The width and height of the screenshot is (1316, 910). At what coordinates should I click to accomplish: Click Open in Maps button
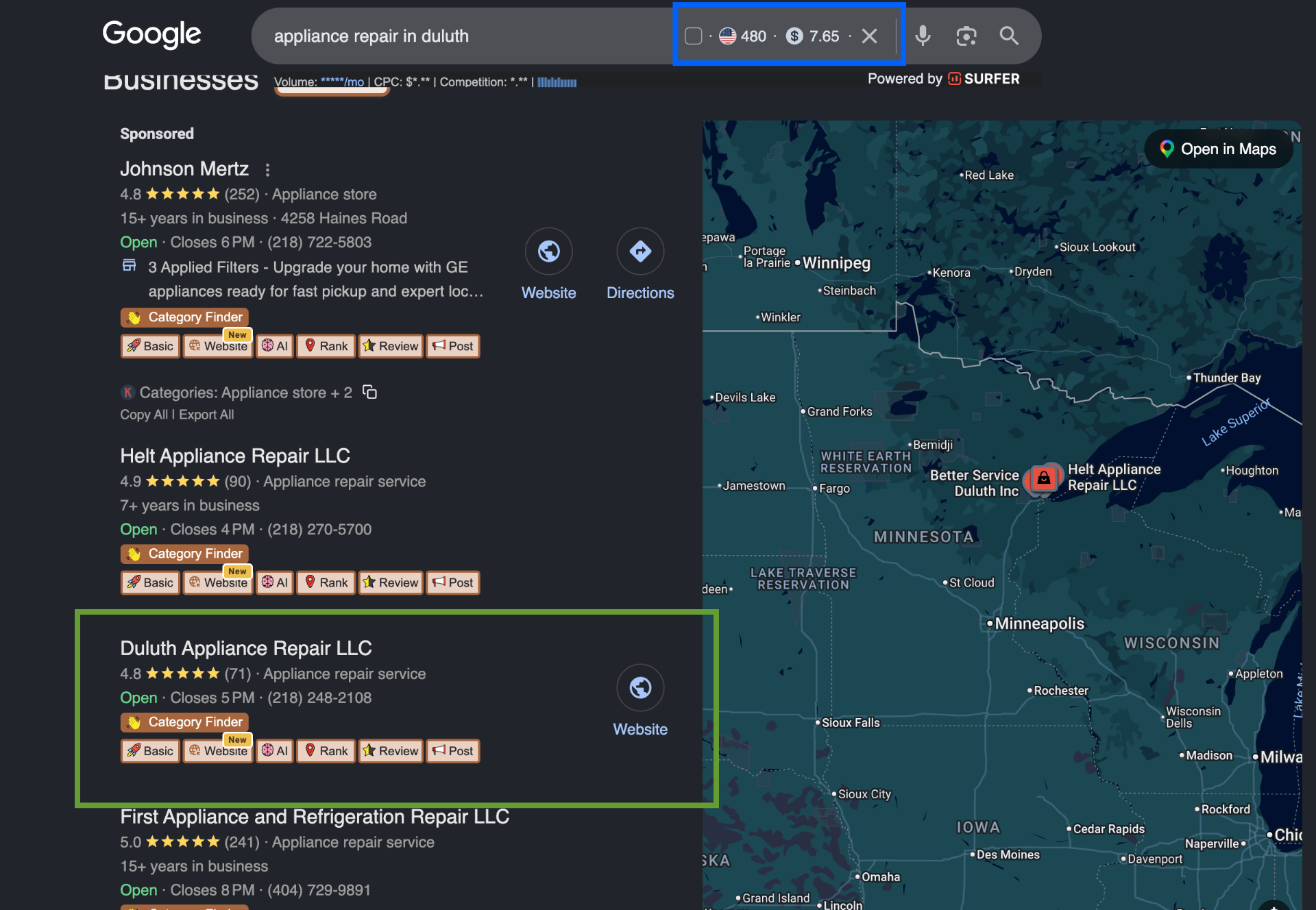pyautogui.click(x=1219, y=149)
